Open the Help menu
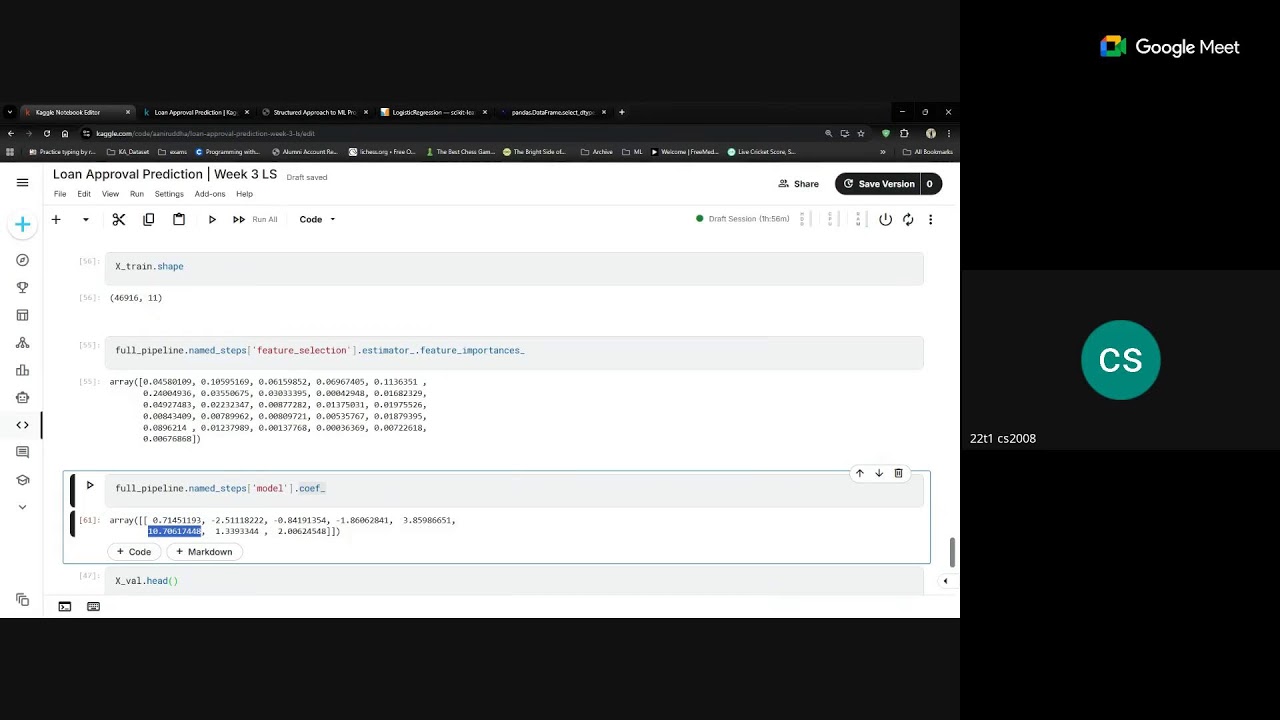 244,194
